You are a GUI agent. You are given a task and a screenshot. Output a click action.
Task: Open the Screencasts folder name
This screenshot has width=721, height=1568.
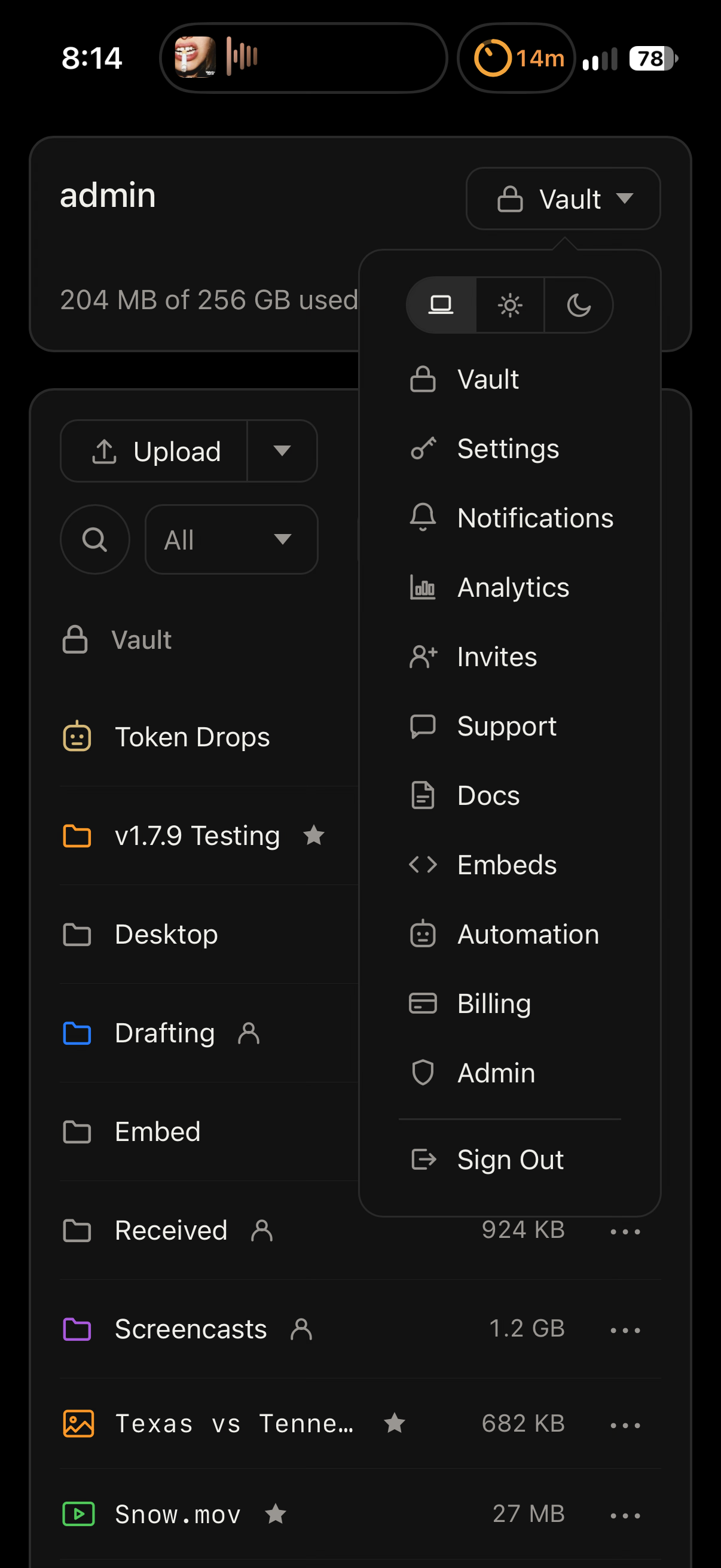pos(191,1329)
